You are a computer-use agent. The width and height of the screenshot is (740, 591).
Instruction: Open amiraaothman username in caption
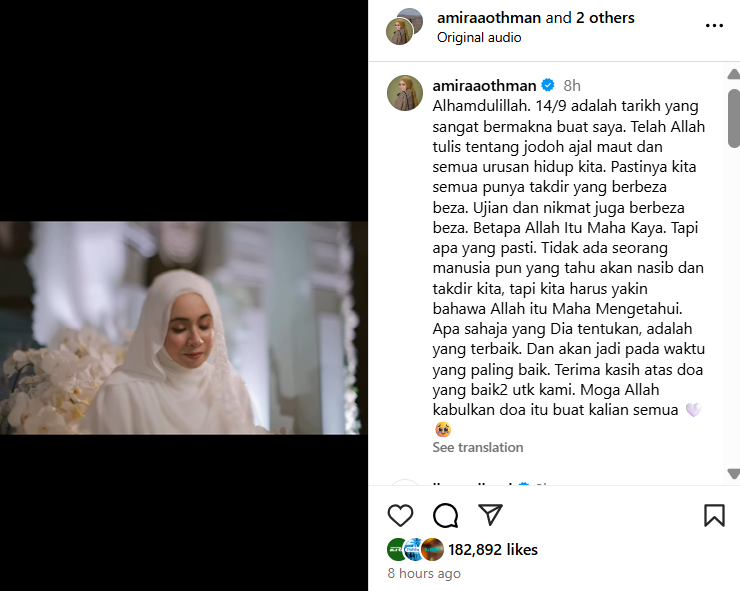[x=484, y=85]
